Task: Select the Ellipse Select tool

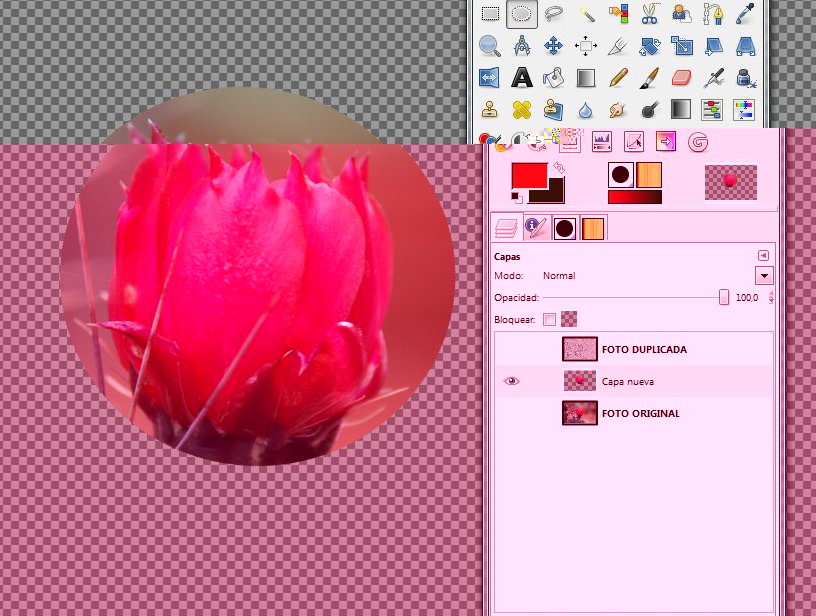Action: click(521, 13)
